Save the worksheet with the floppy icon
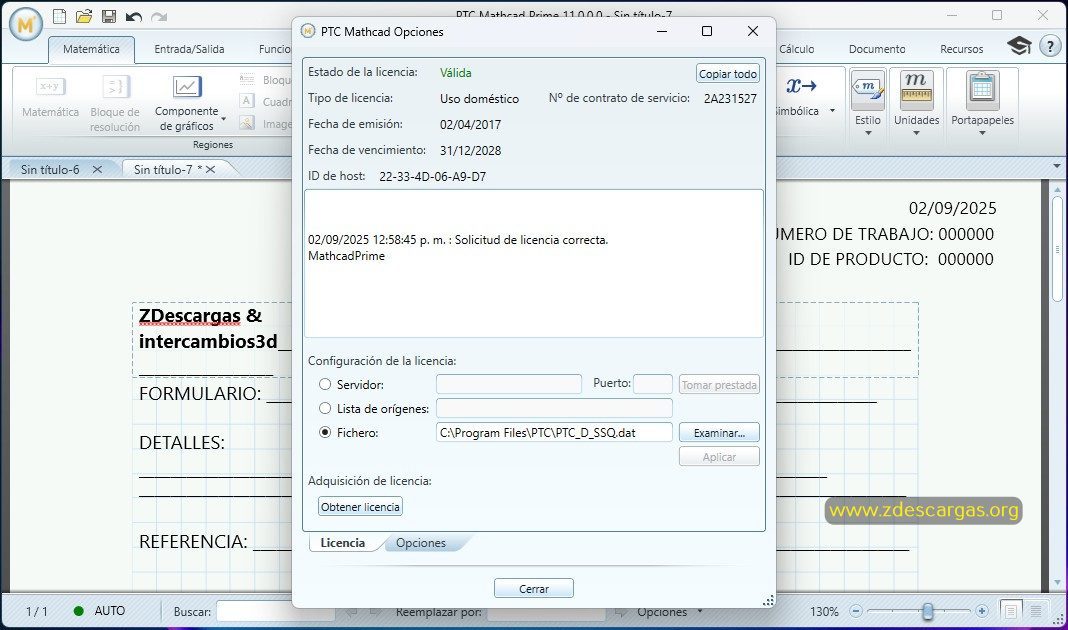This screenshot has height=630, width=1068. pyautogui.click(x=108, y=16)
